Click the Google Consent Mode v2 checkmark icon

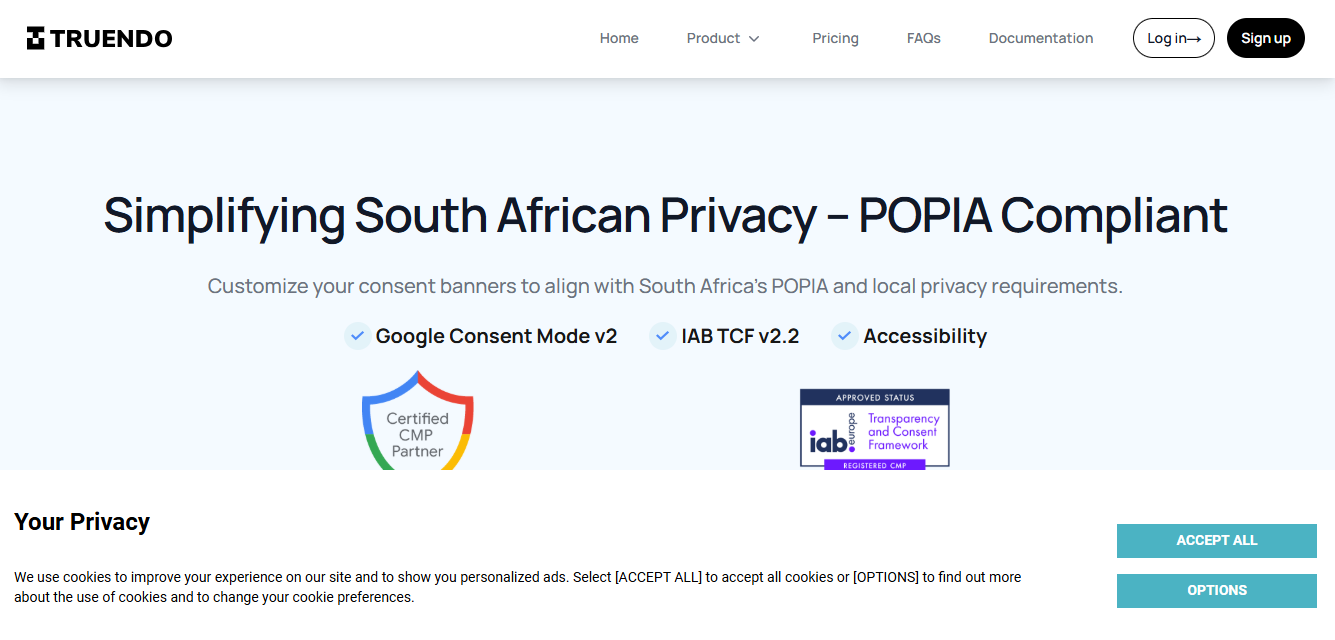(356, 336)
